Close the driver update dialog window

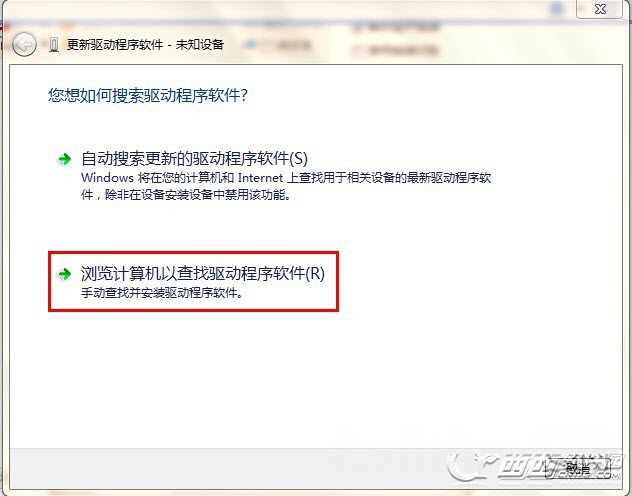pyautogui.click(x=600, y=9)
